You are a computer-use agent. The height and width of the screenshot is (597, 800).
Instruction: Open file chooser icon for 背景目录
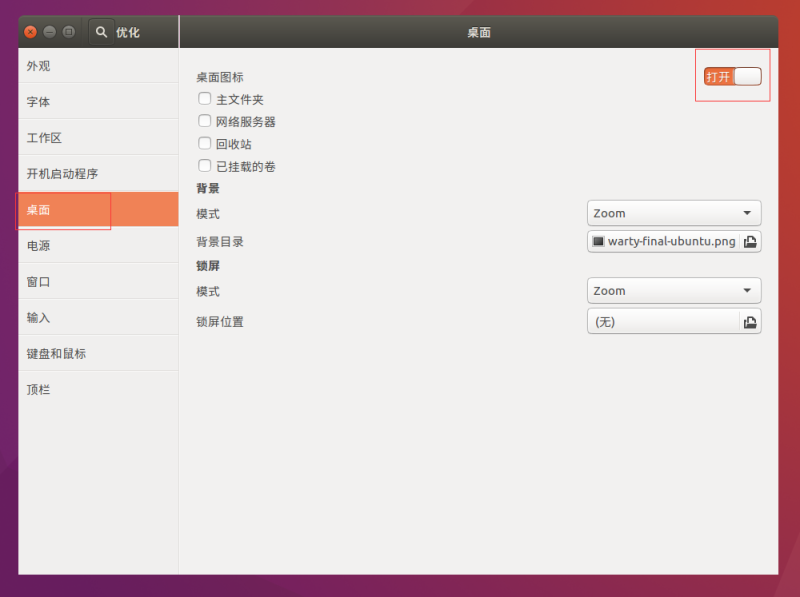pyautogui.click(x=750, y=242)
